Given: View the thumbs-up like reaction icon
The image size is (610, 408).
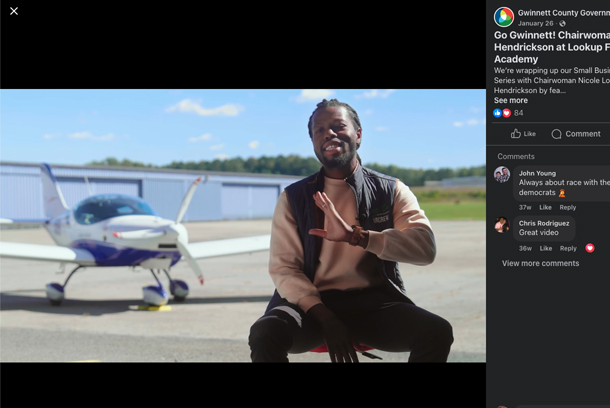Looking at the screenshot, I should 497,113.
